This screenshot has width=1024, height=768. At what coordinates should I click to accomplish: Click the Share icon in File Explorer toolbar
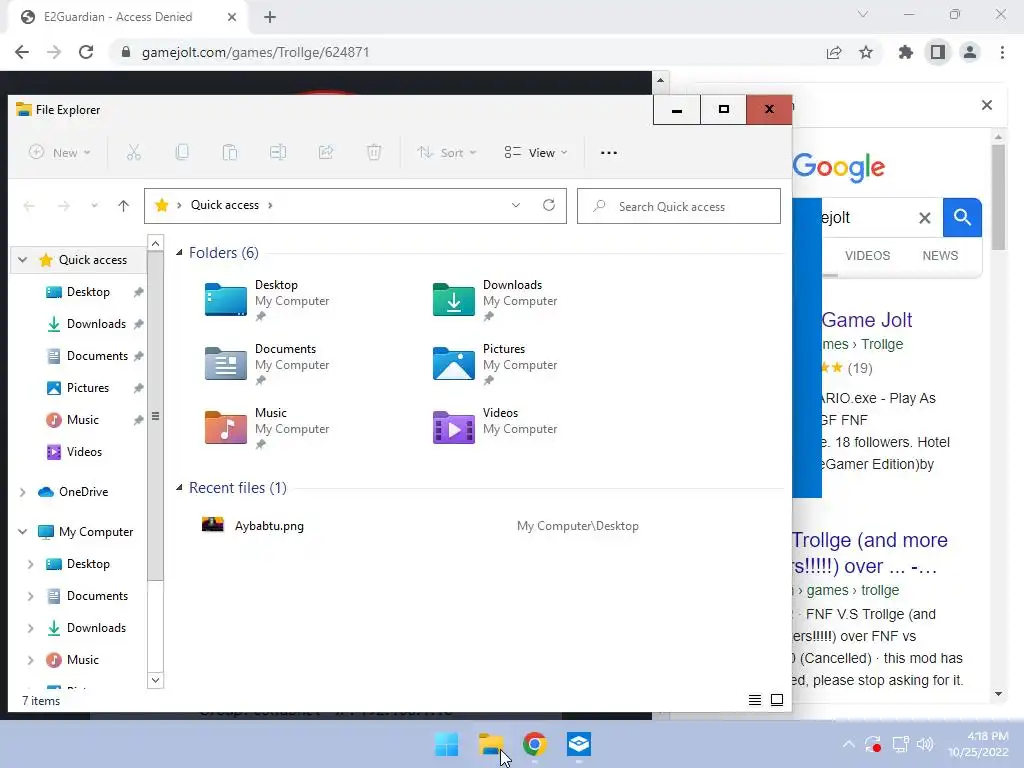point(326,153)
